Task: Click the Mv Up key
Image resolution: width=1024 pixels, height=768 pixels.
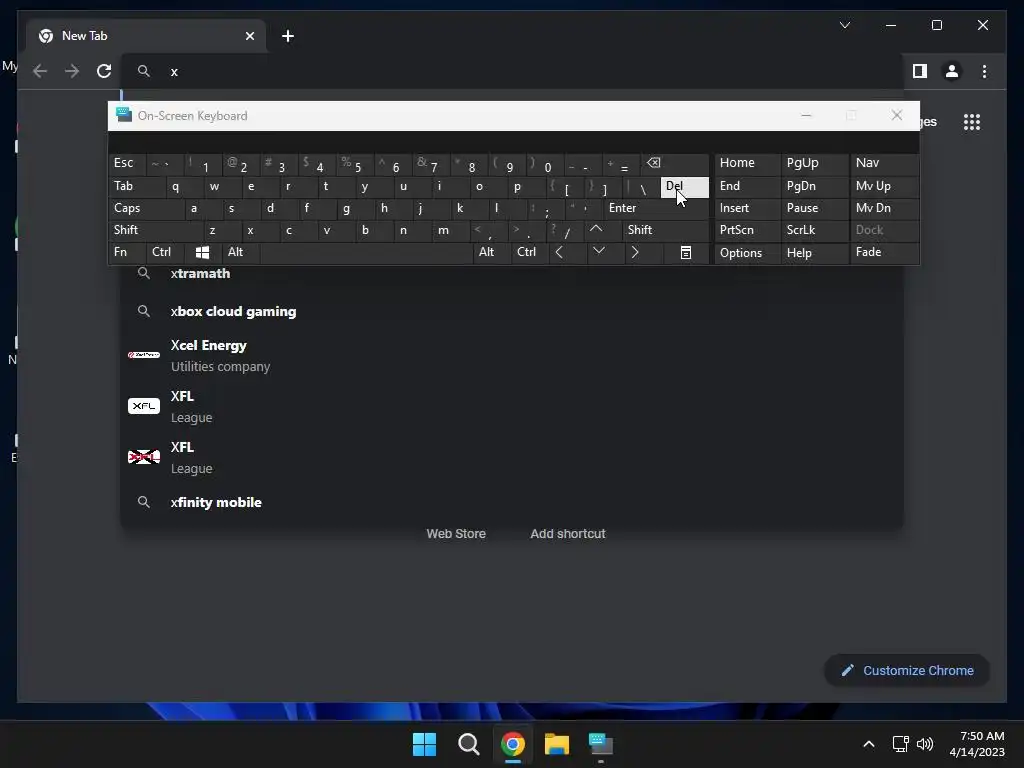Action: pyautogui.click(x=884, y=186)
